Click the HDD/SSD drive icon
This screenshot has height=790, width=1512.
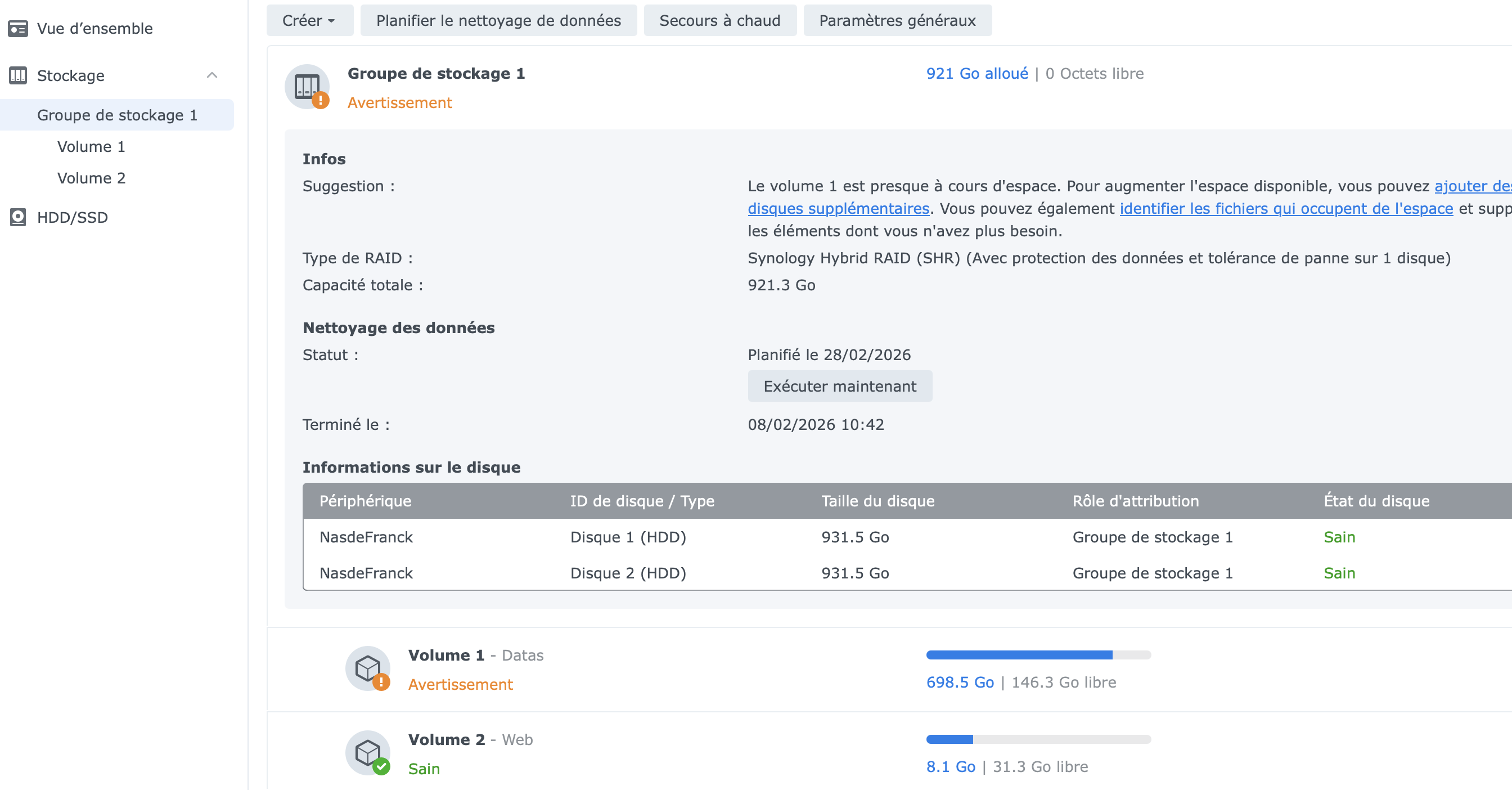[17, 217]
